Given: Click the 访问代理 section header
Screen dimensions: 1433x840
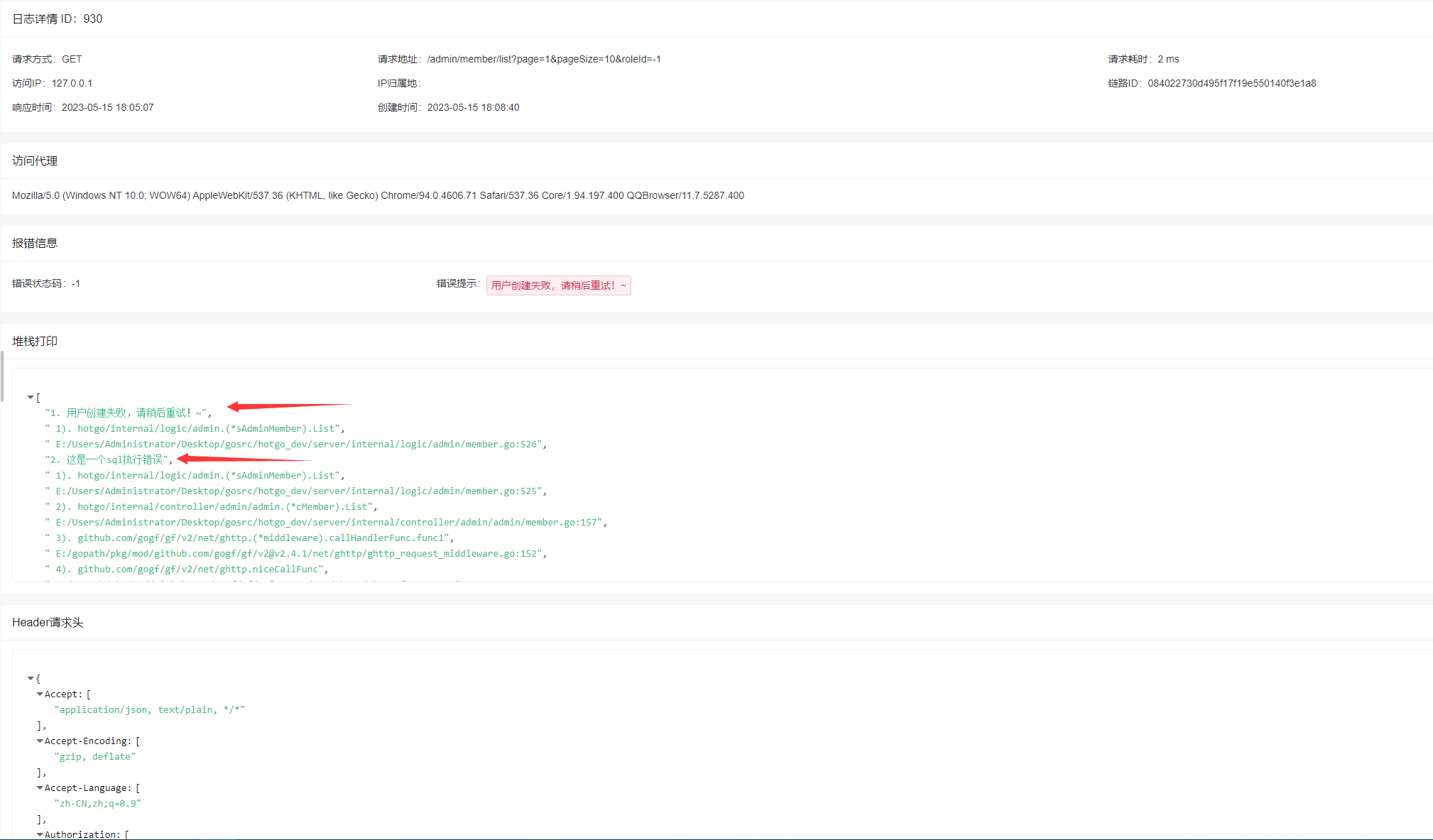Looking at the screenshot, I should coord(34,160).
